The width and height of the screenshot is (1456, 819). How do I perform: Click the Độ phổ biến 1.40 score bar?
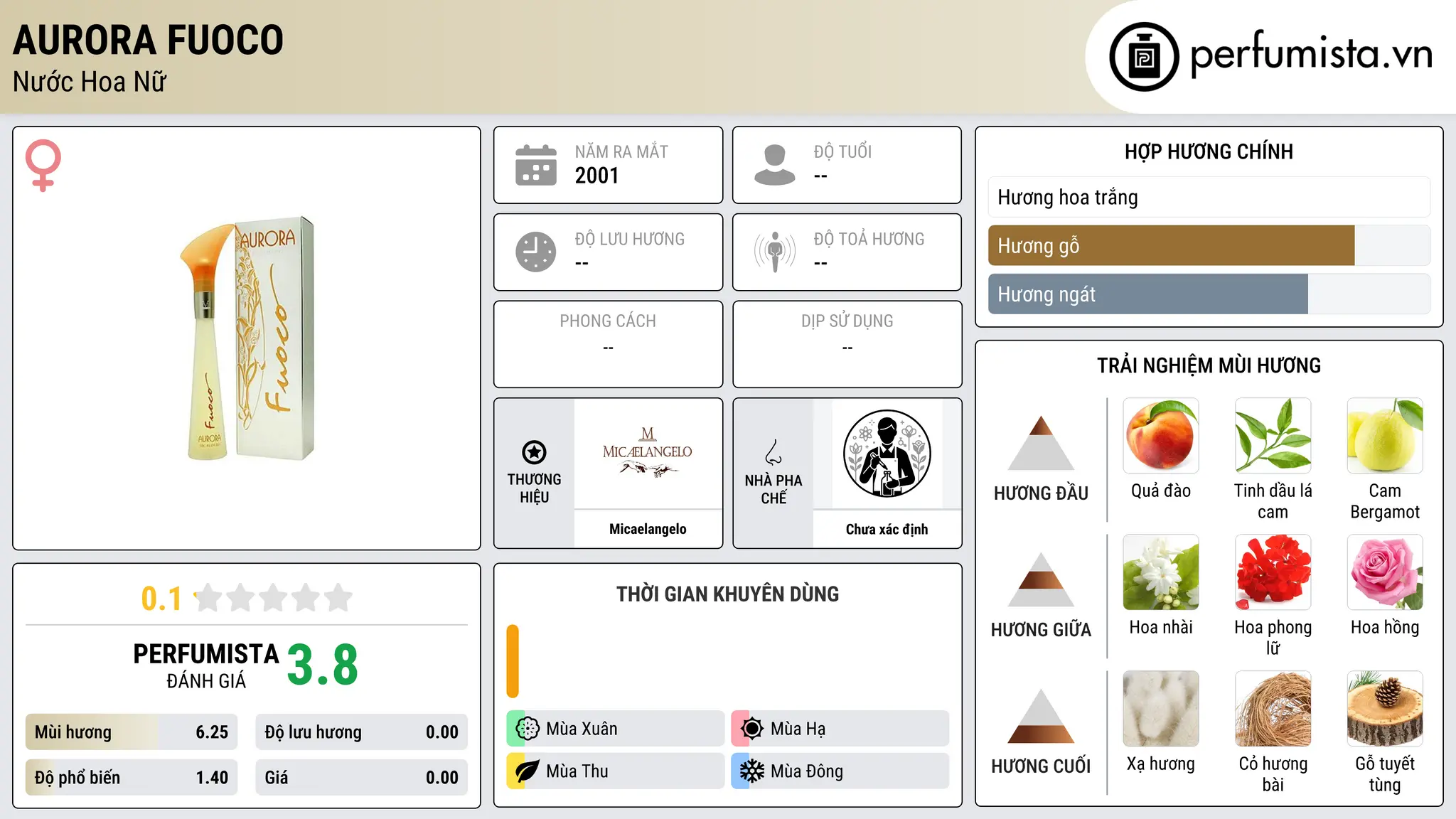point(132,778)
